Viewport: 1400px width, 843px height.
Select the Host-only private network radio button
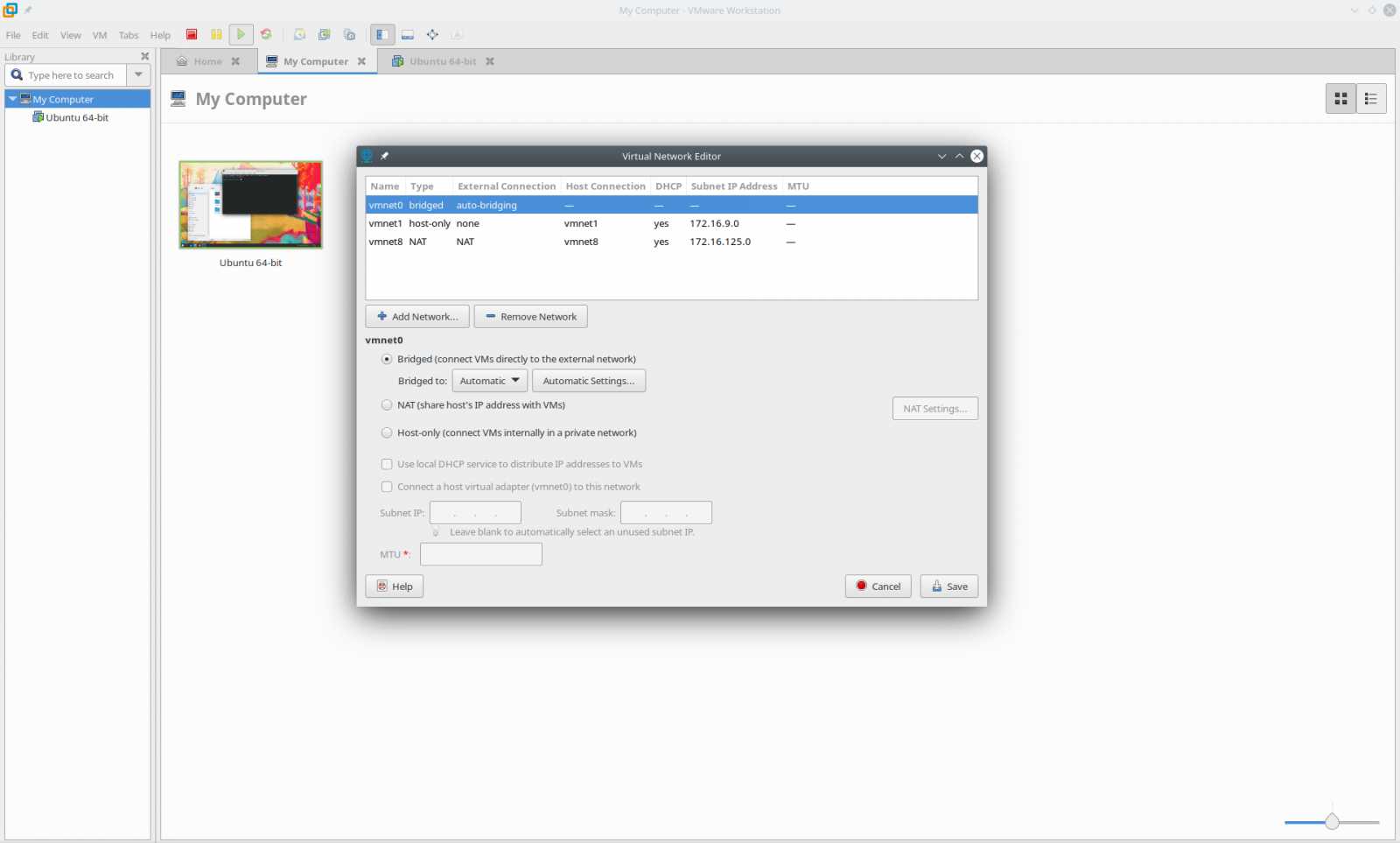387,432
